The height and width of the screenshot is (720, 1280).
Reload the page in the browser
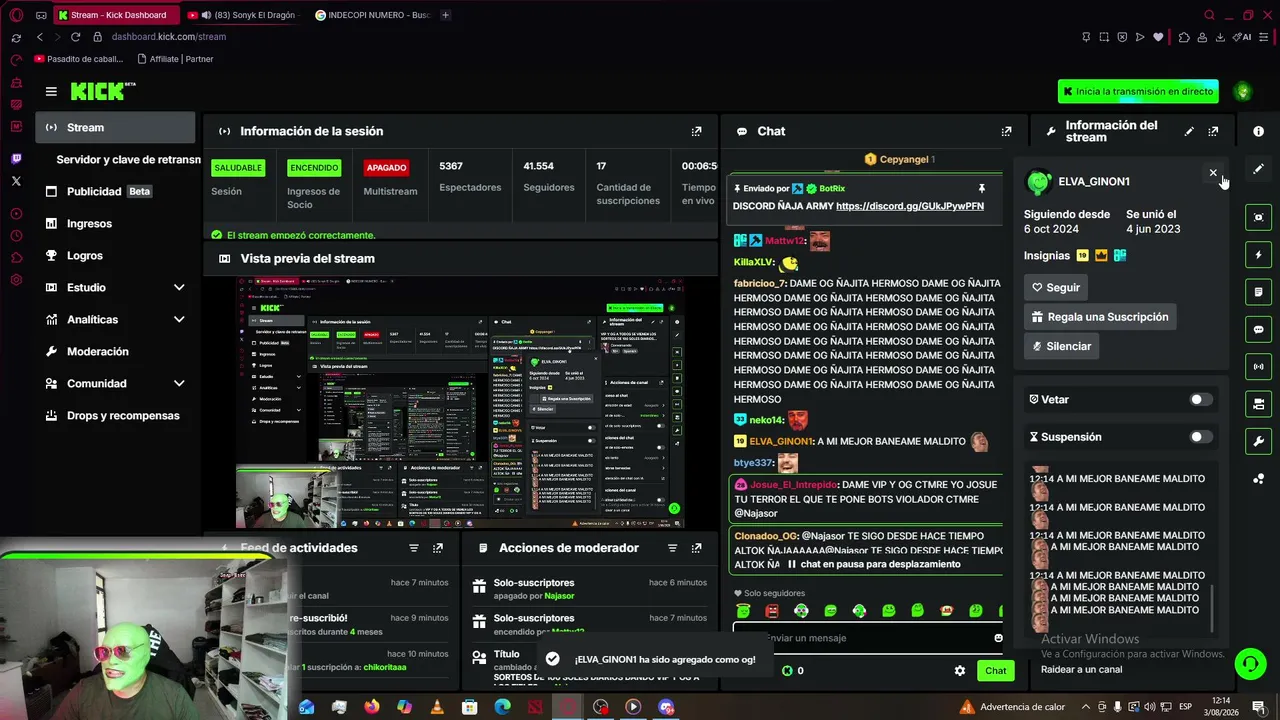point(75,37)
